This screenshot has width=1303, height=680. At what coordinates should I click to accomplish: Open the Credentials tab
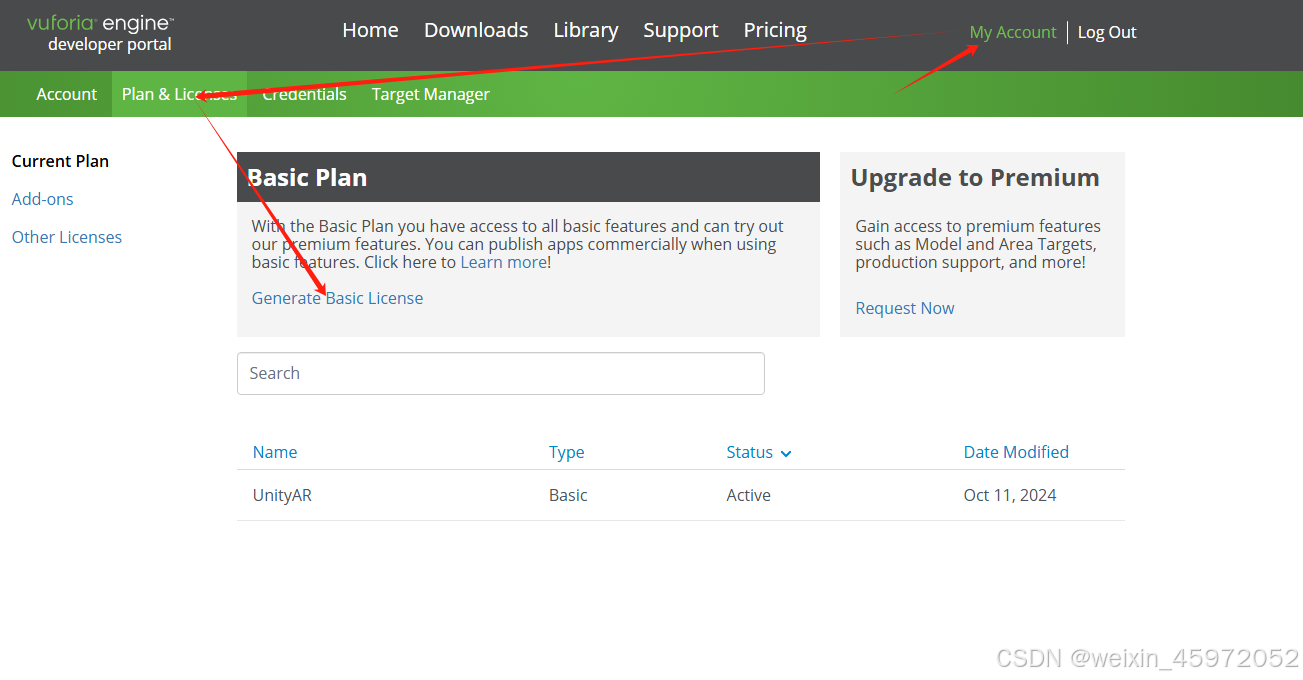(x=304, y=94)
